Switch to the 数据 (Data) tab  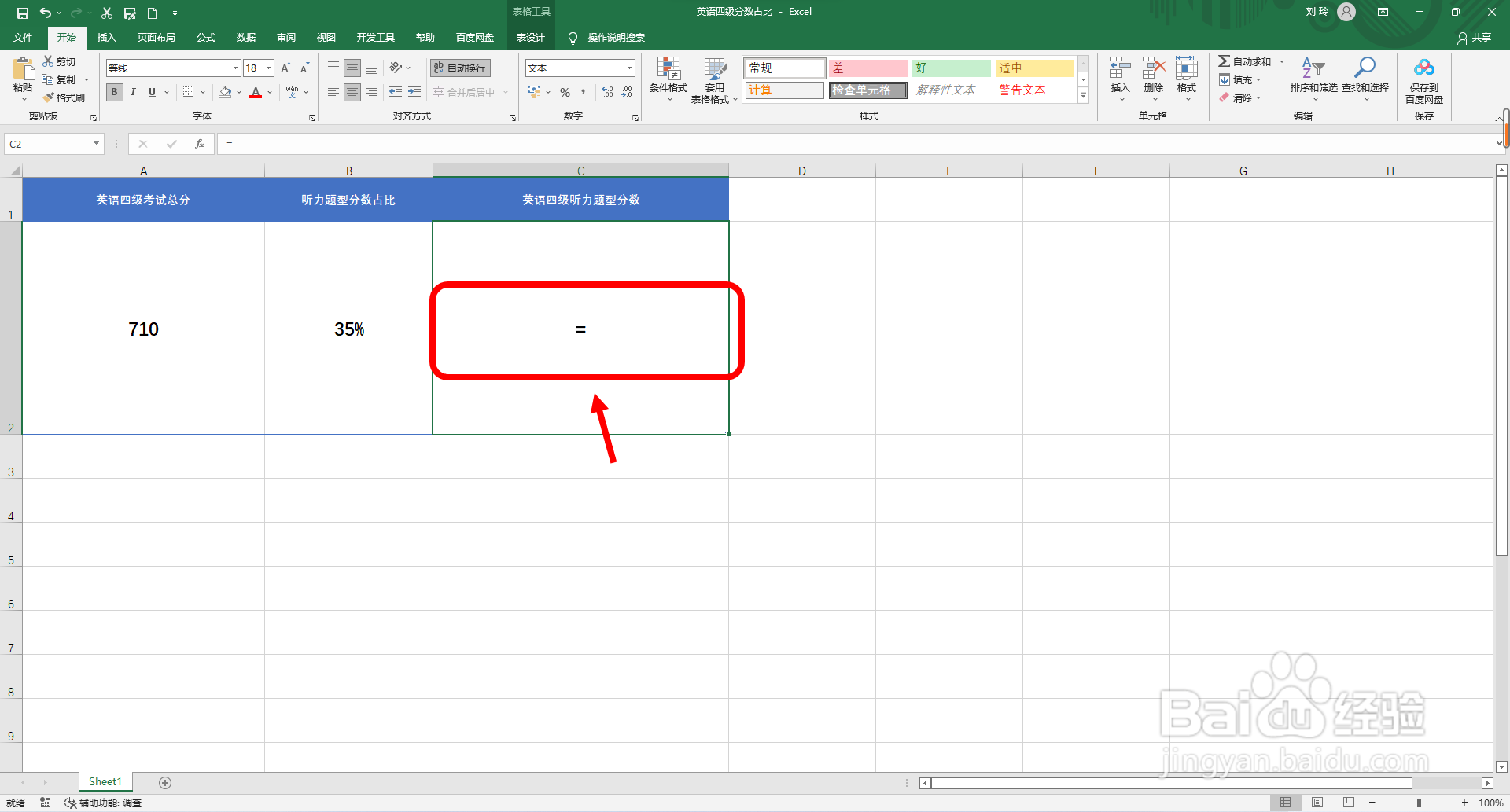click(246, 37)
